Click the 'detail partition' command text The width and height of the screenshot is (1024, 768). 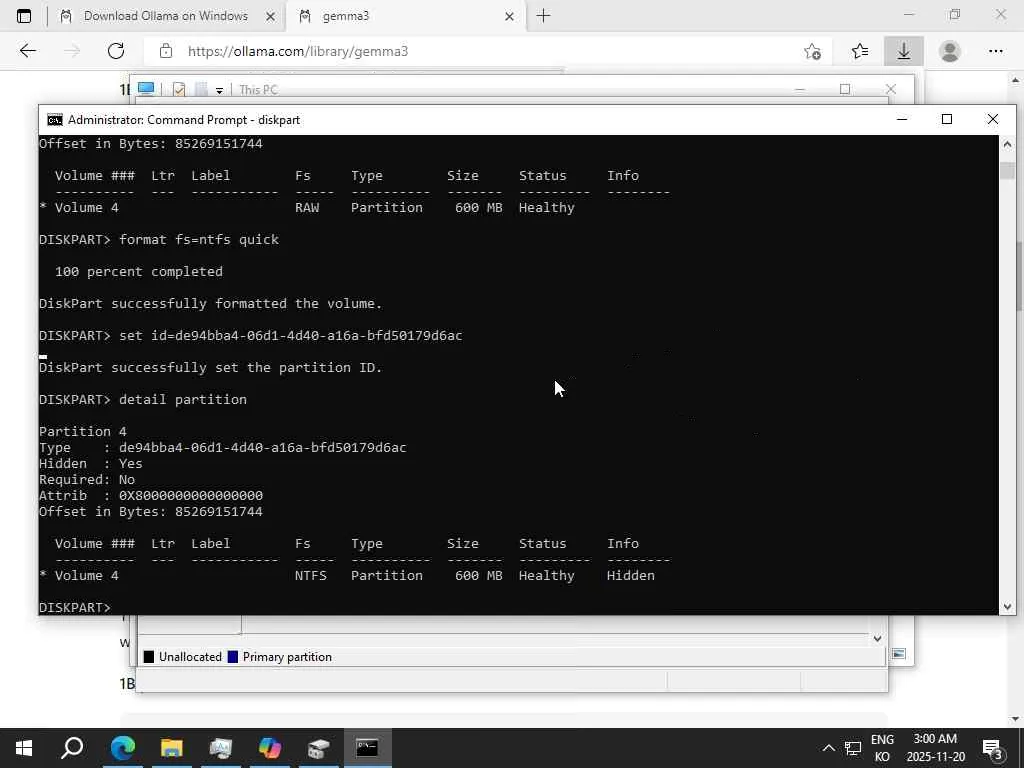183,400
